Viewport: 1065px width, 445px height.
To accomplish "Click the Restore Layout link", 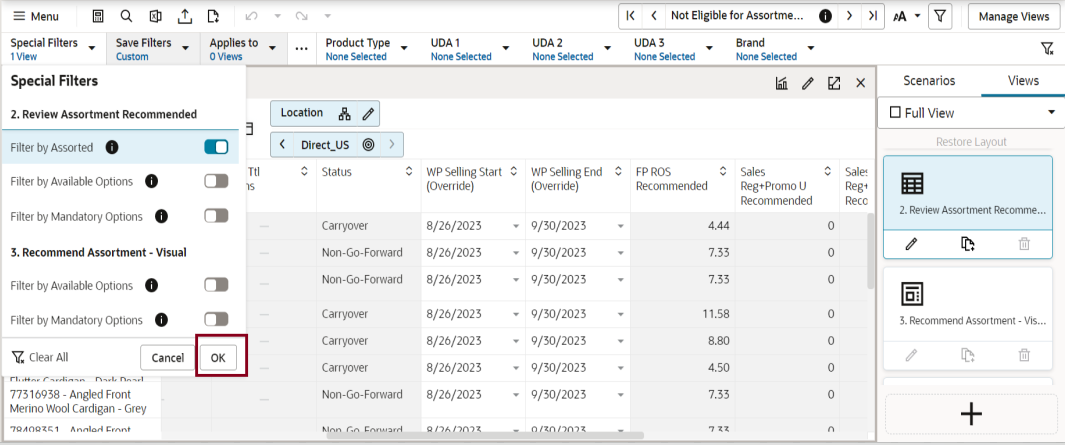I will [x=971, y=142].
